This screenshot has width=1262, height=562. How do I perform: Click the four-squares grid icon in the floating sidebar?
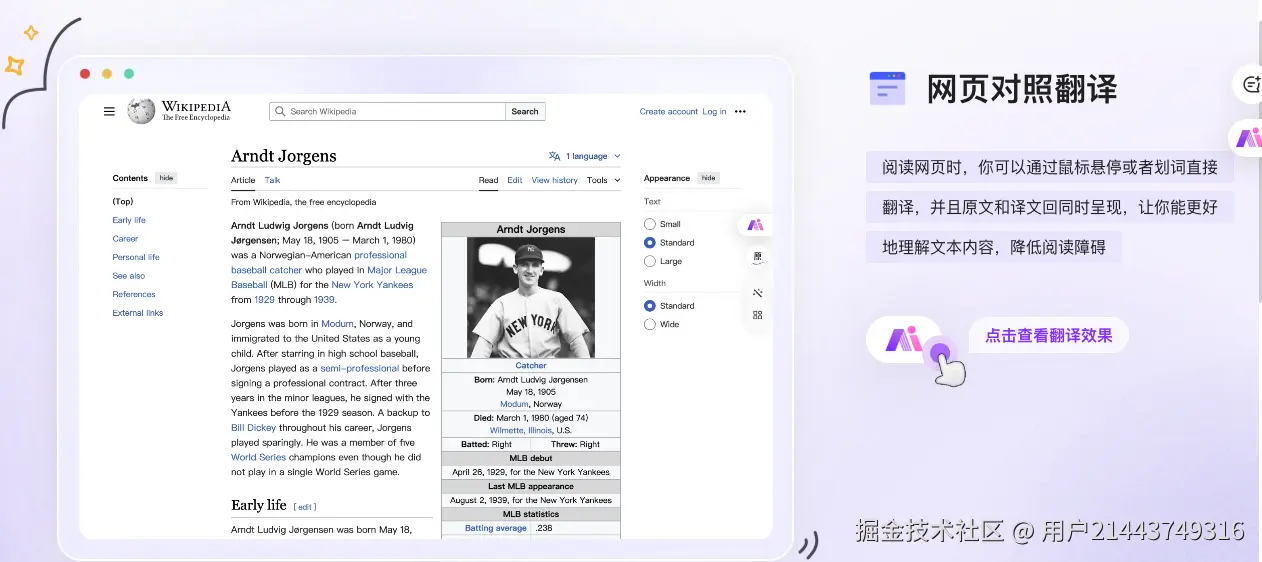coord(757,315)
